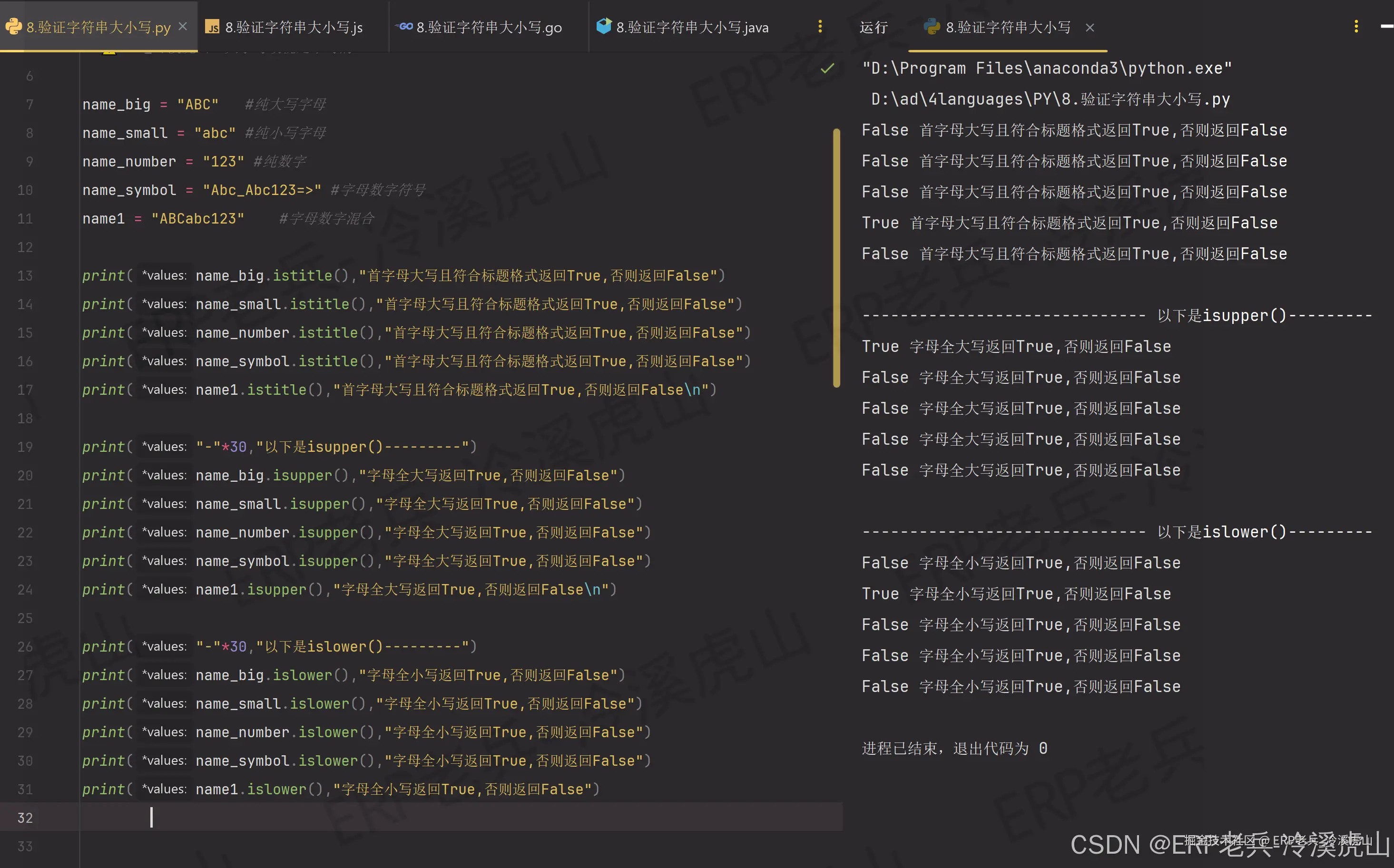Switch to the 8.验证字符串大小写.go tab

click(489, 27)
